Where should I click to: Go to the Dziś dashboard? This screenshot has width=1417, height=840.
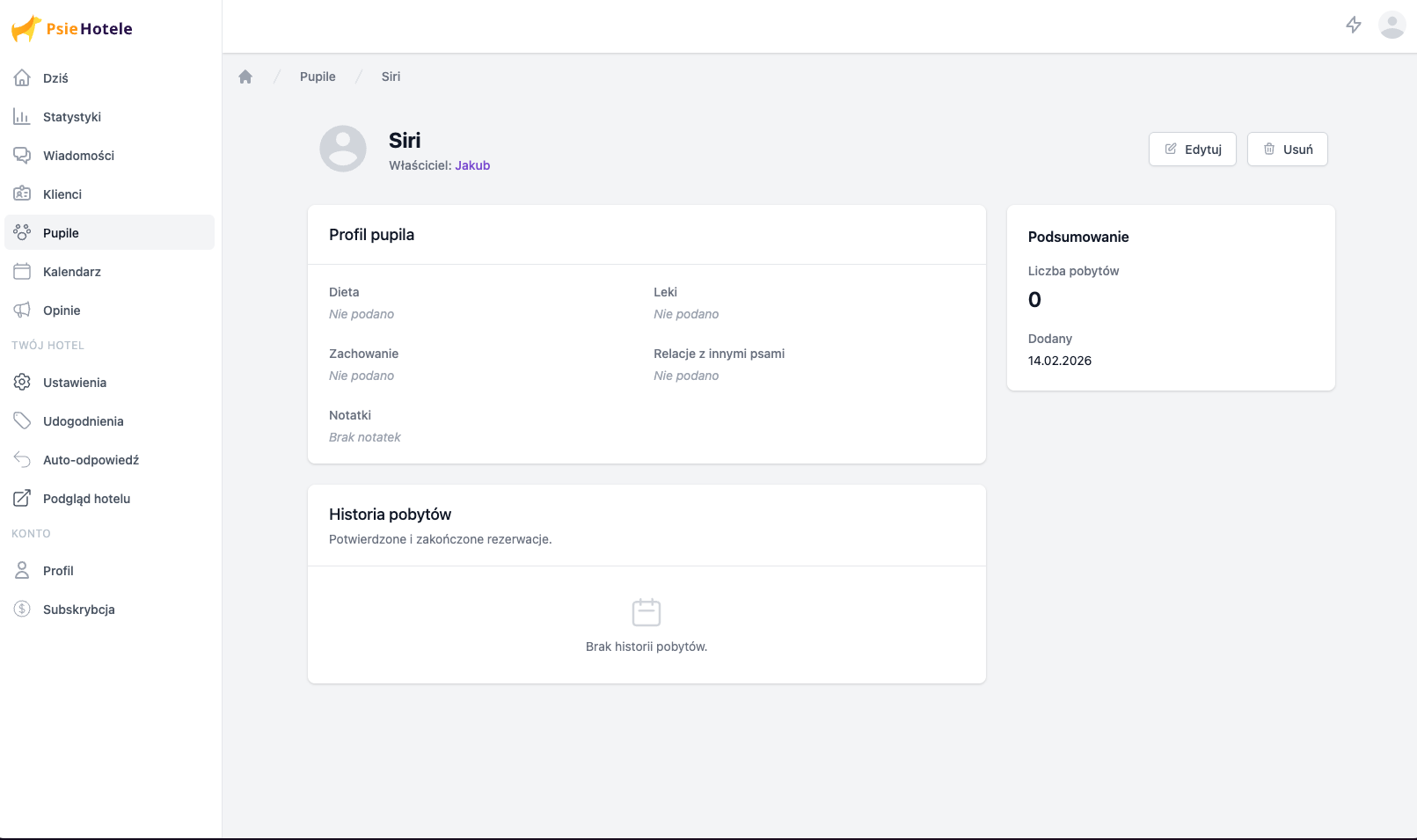pyautogui.click(x=55, y=78)
